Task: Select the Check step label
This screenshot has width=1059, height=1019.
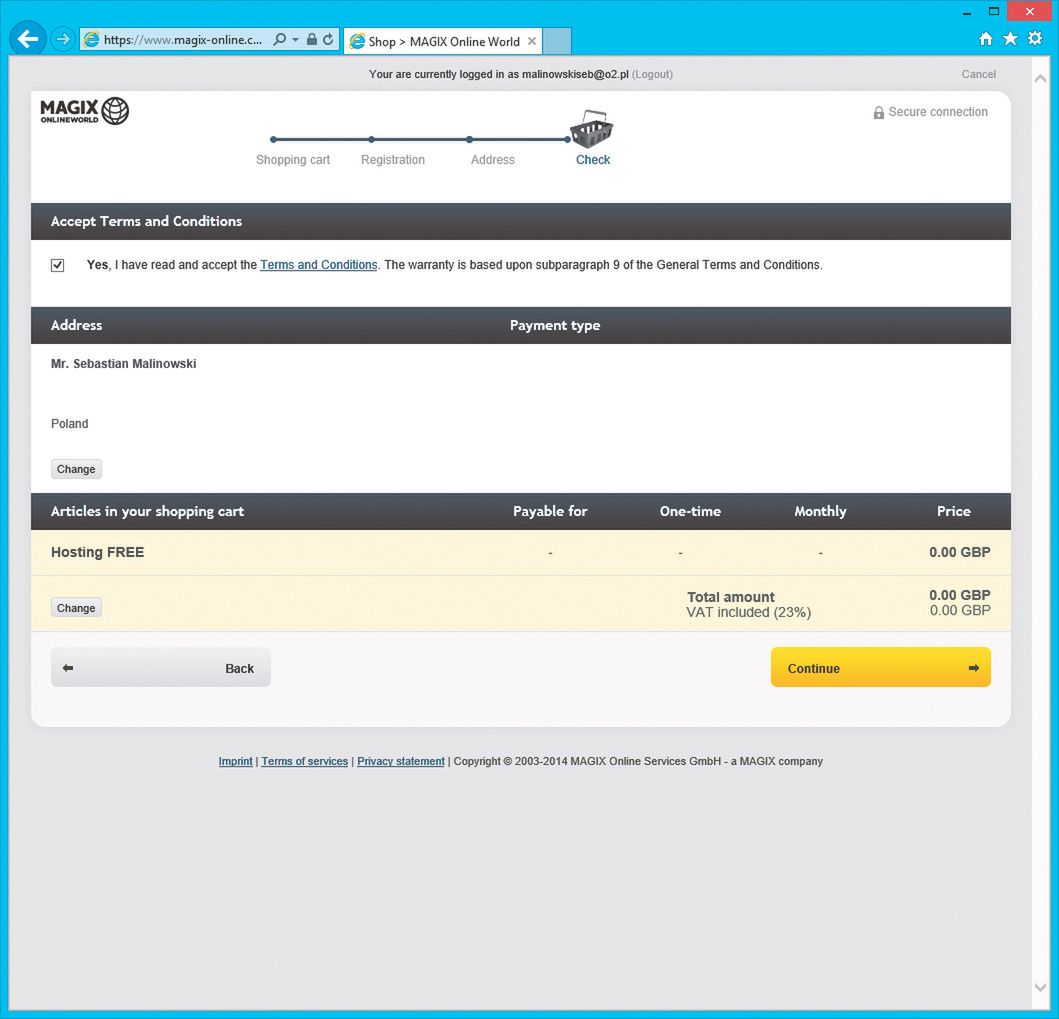Action: click(593, 159)
